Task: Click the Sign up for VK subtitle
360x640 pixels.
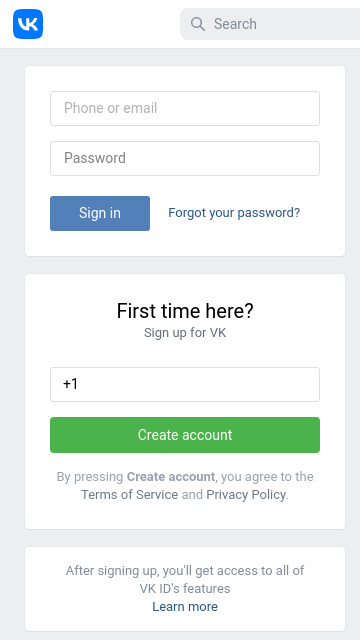Action: (x=185, y=333)
